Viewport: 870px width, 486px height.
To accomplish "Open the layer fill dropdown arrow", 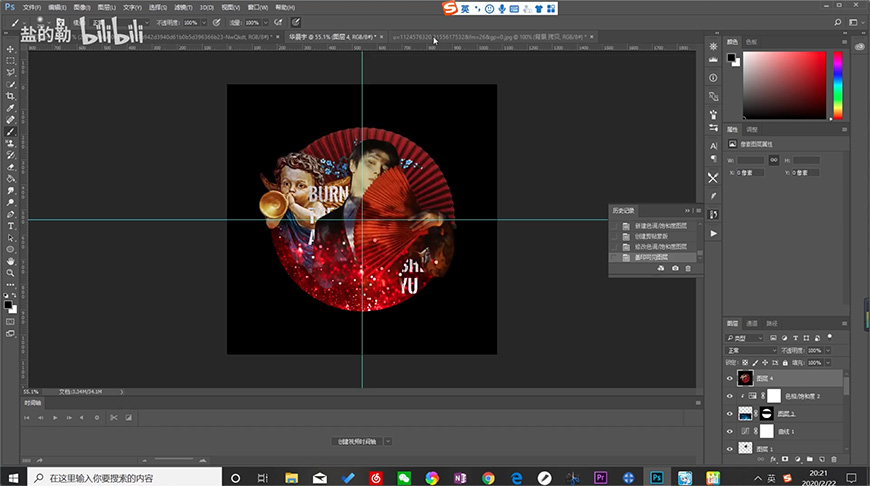I will [x=828, y=363].
